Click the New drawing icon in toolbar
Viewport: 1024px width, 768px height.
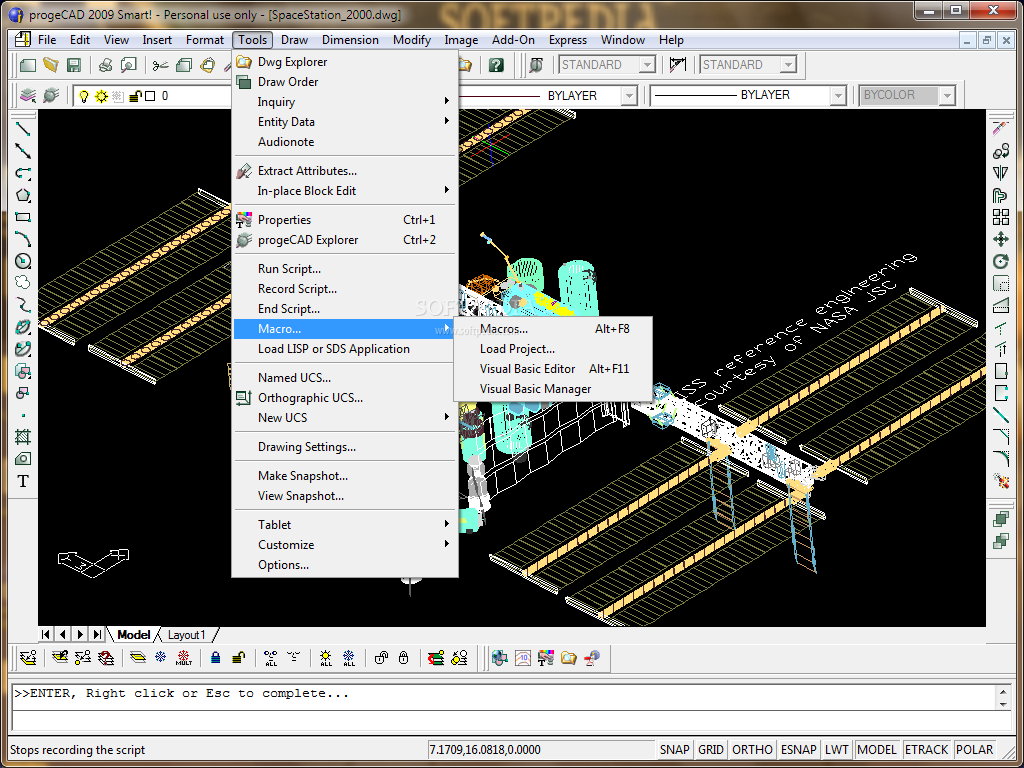pyautogui.click(x=28, y=65)
